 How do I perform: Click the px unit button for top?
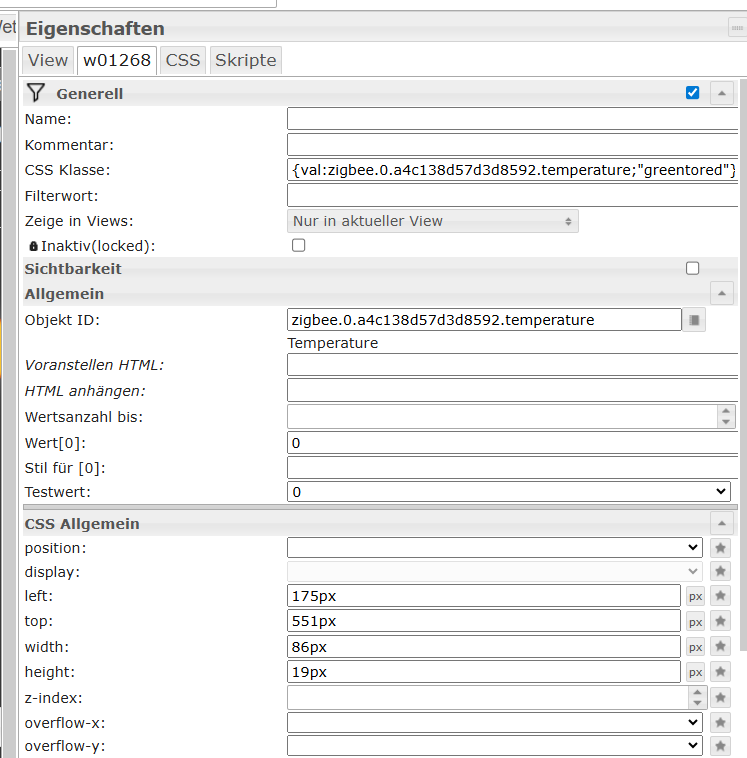(x=695, y=622)
